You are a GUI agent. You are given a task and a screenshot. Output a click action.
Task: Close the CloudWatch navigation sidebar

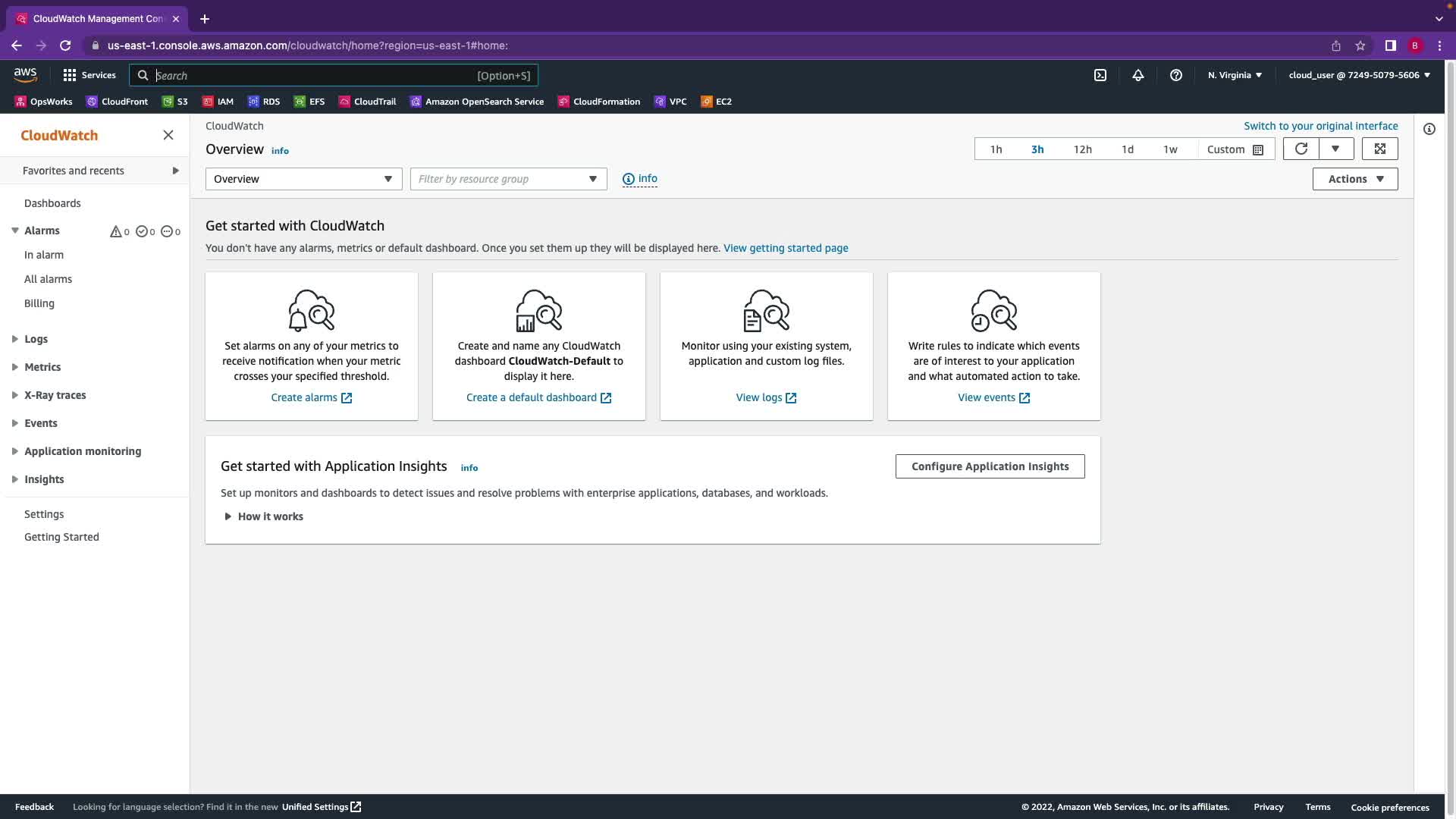pyautogui.click(x=168, y=135)
